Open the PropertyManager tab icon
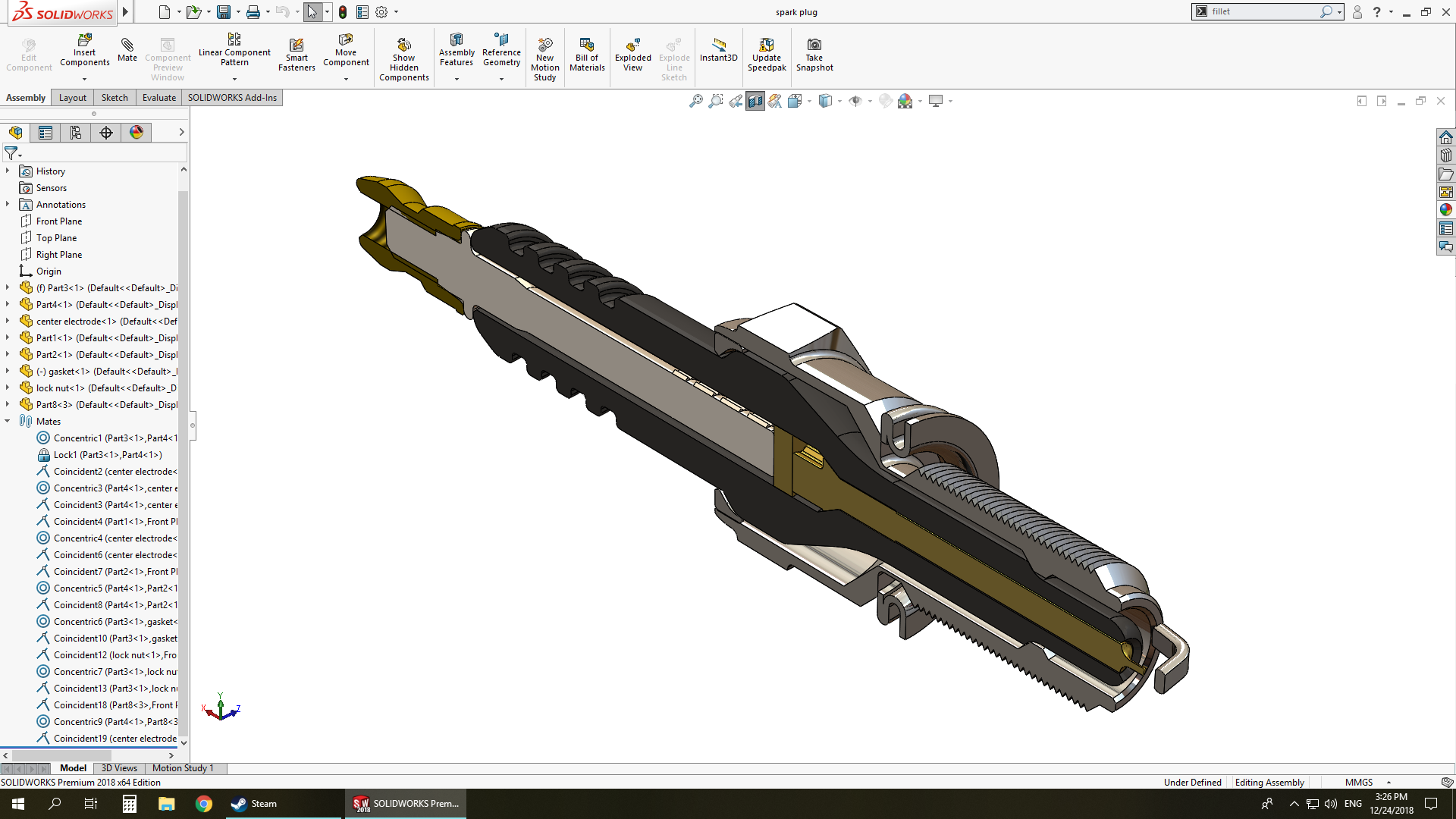This screenshot has height=819, width=1456. [45, 133]
